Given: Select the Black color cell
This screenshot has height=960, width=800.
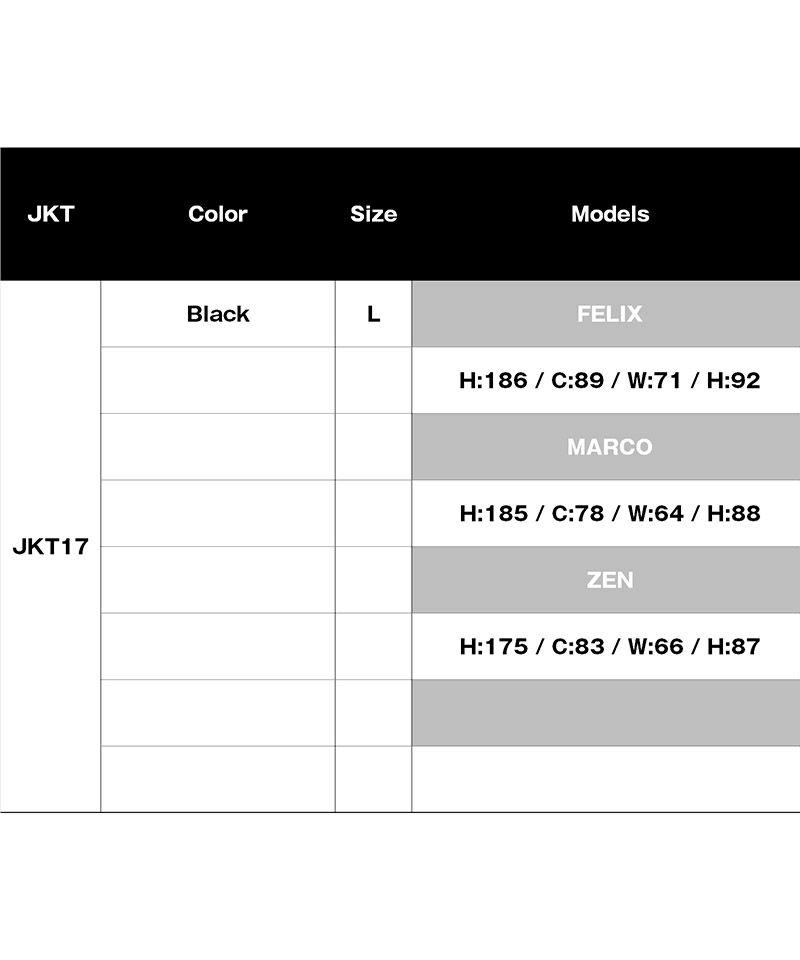Looking at the screenshot, I should click(x=217, y=314).
